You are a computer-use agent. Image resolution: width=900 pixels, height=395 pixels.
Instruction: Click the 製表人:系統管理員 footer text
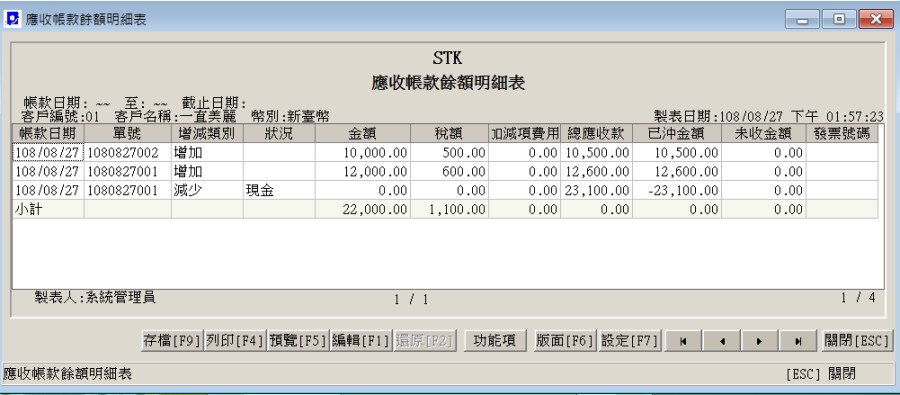pos(95,297)
